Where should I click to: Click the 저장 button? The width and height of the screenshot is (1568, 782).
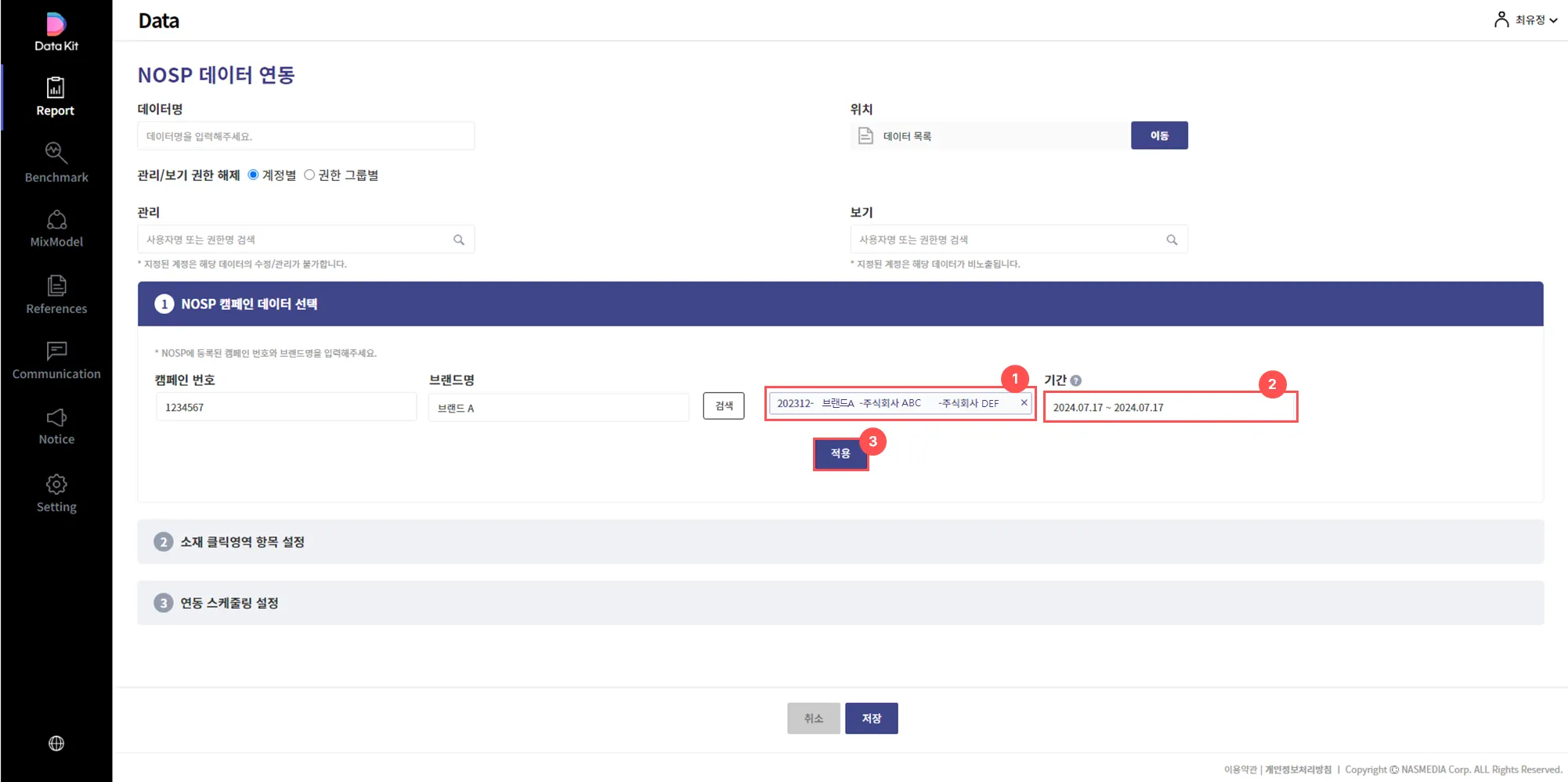click(x=872, y=718)
